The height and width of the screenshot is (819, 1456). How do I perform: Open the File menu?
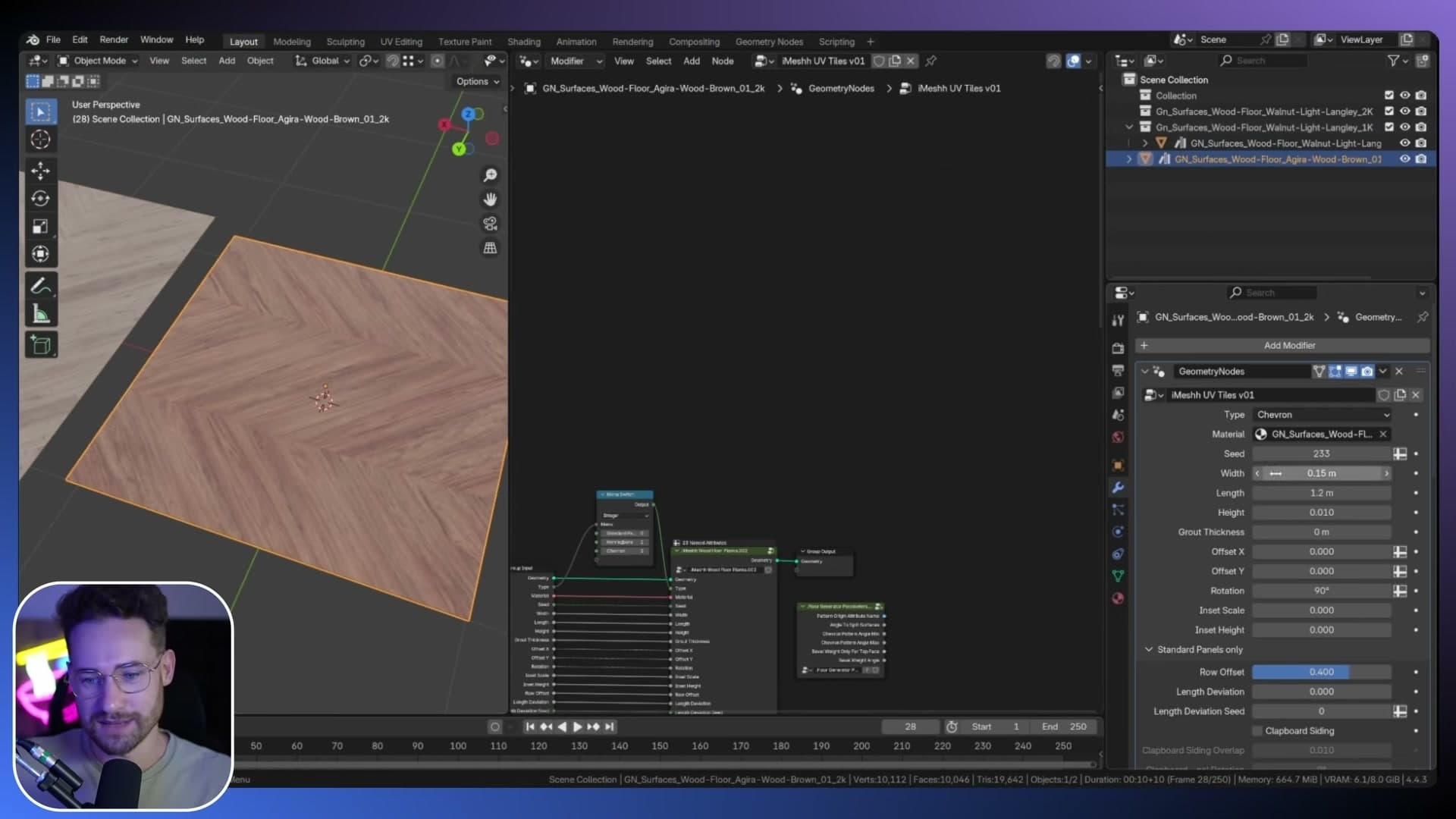click(53, 39)
